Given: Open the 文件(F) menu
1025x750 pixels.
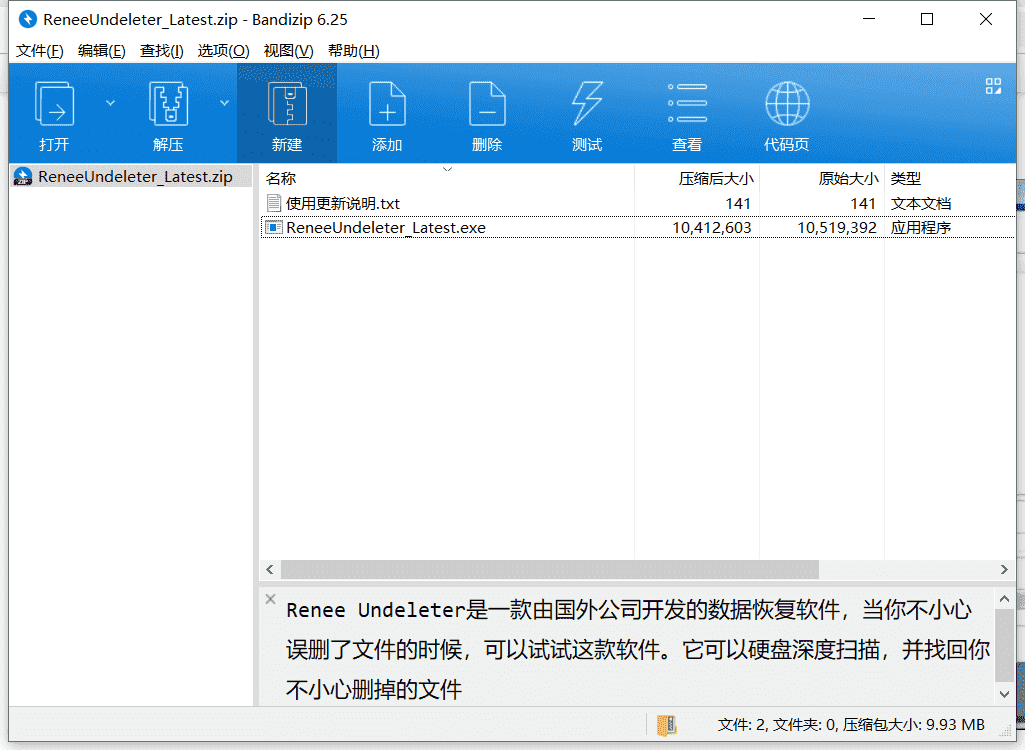Looking at the screenshot, I should [39, 51].
